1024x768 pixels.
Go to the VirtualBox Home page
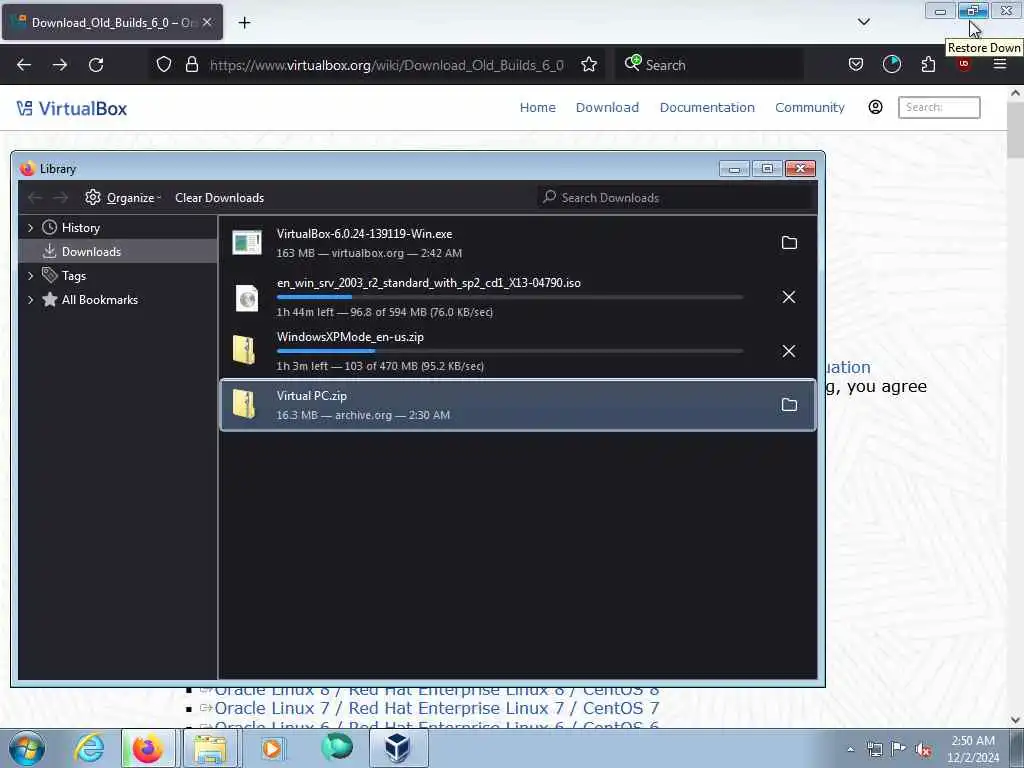pyautogui.click(x=537, y=108)
